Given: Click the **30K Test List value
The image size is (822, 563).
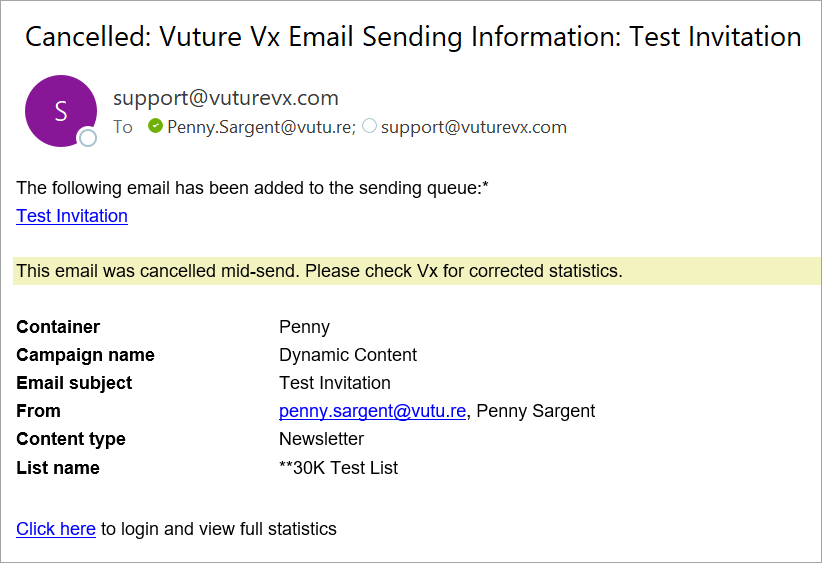Looking at the screenshot, I should [338, 468].
